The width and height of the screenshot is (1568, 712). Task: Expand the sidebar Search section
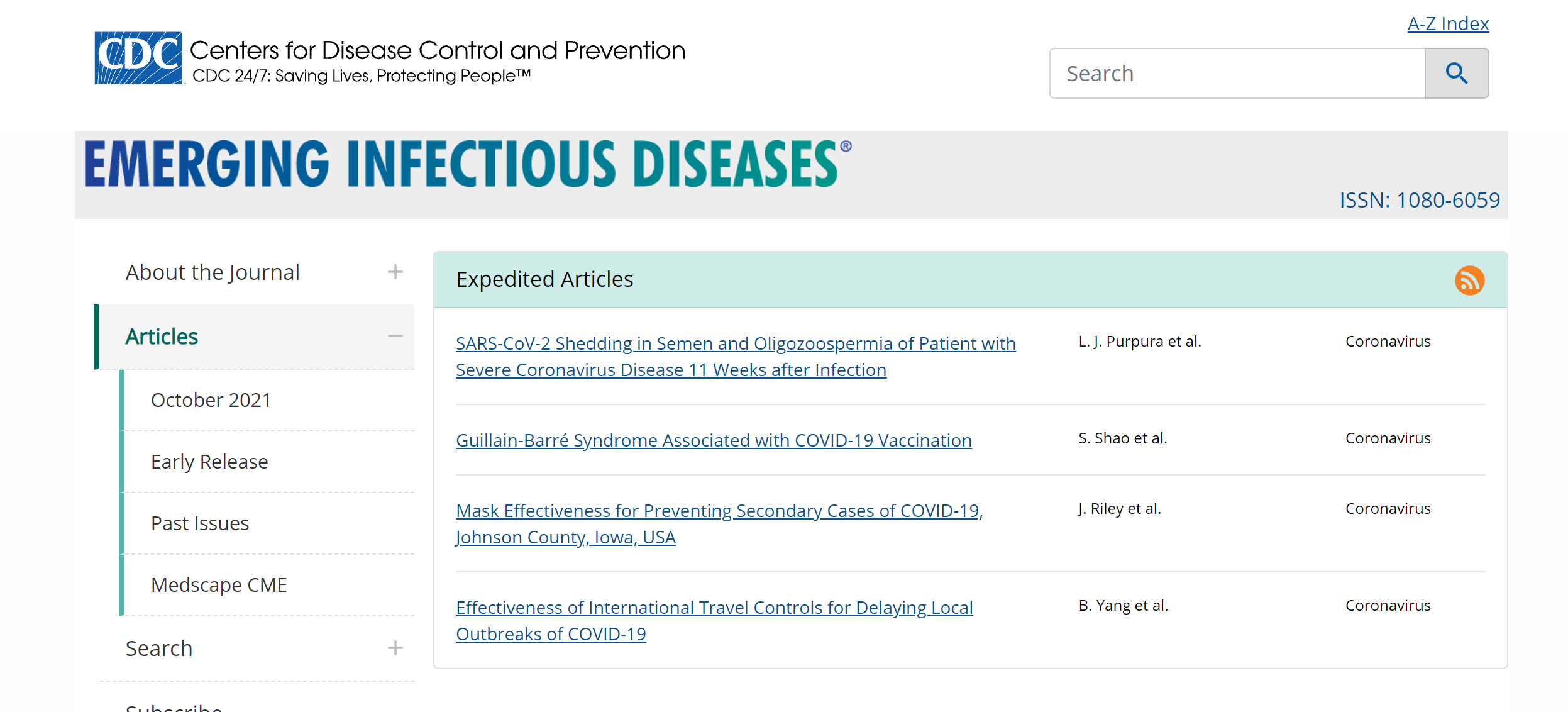[395, 648]
